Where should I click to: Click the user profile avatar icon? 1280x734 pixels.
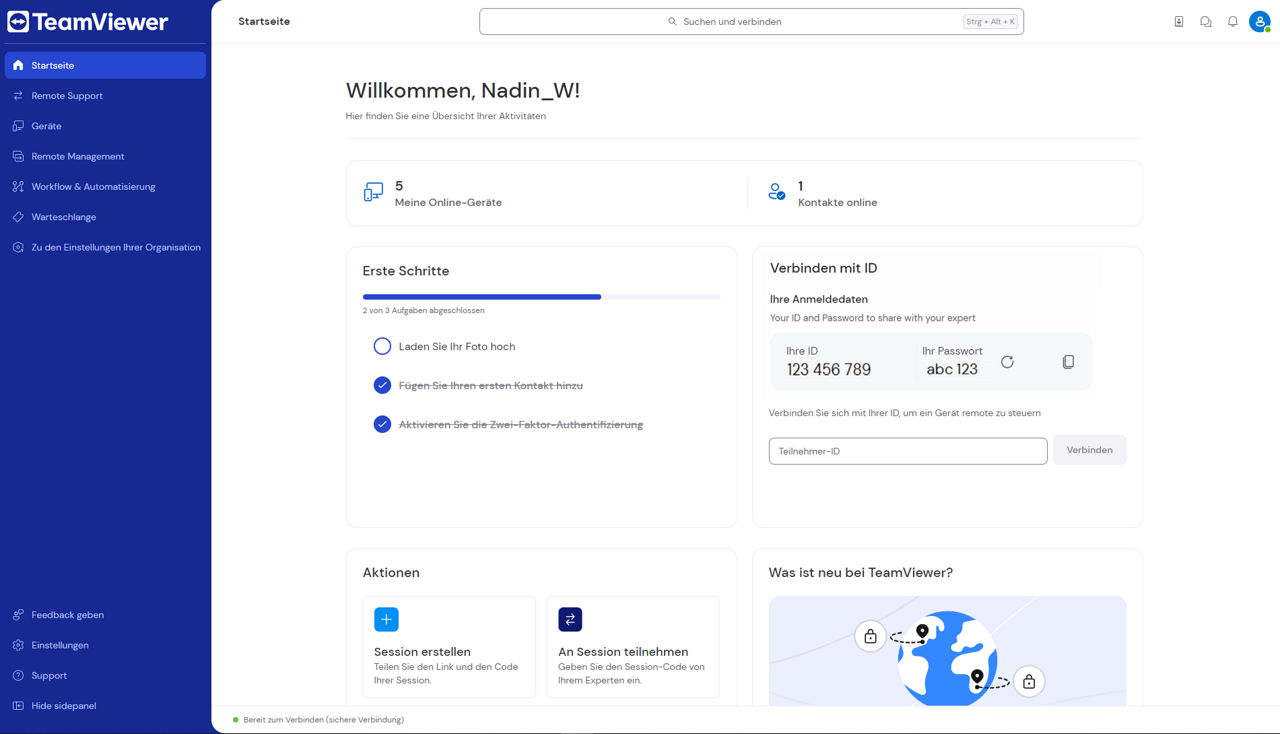1259,21
